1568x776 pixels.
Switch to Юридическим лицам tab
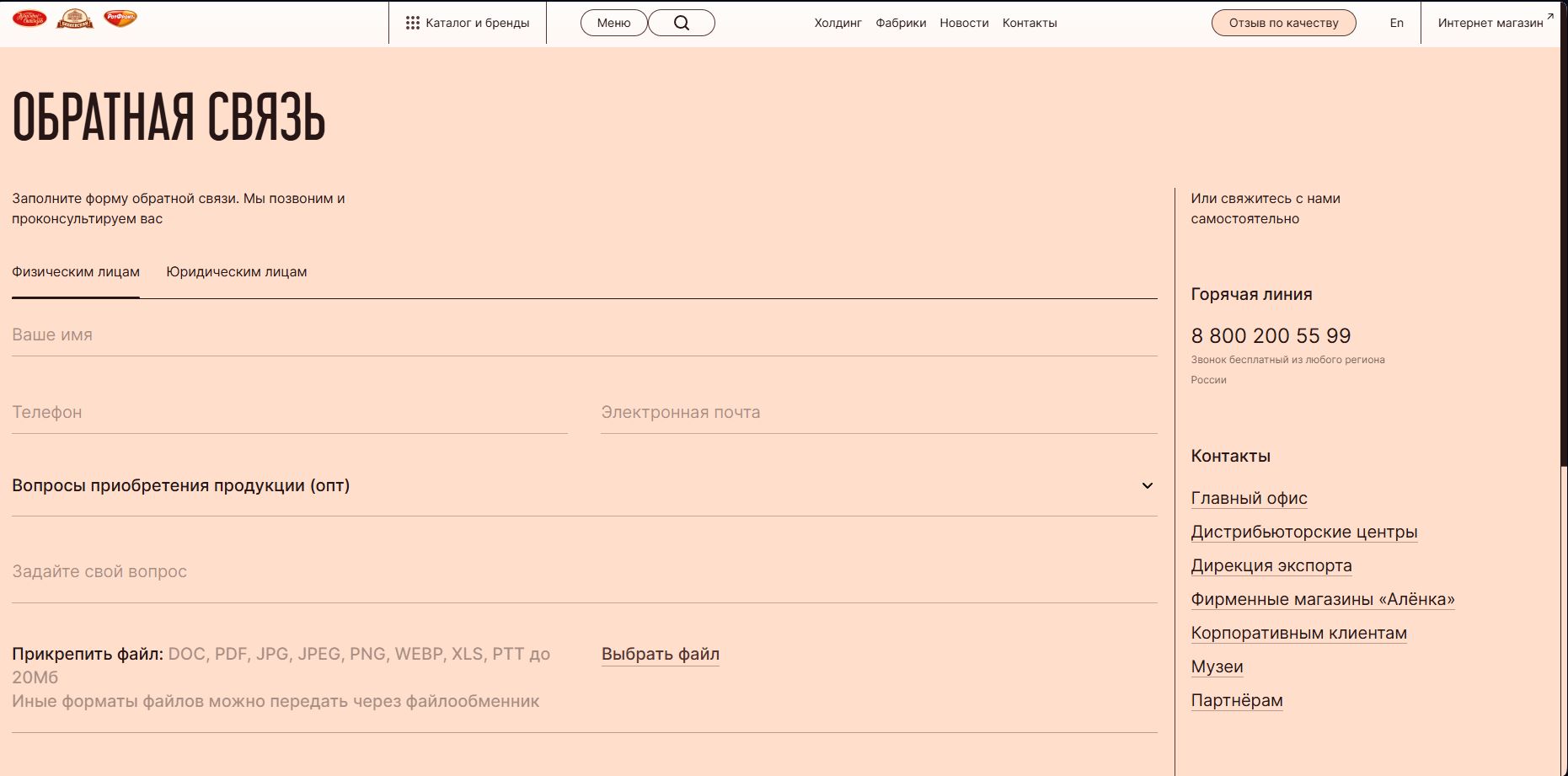point(237,272)
